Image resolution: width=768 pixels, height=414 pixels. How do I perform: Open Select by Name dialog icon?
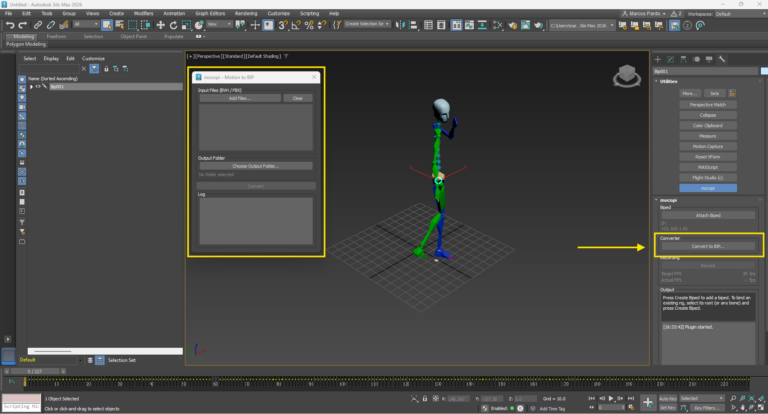point(120,25)
